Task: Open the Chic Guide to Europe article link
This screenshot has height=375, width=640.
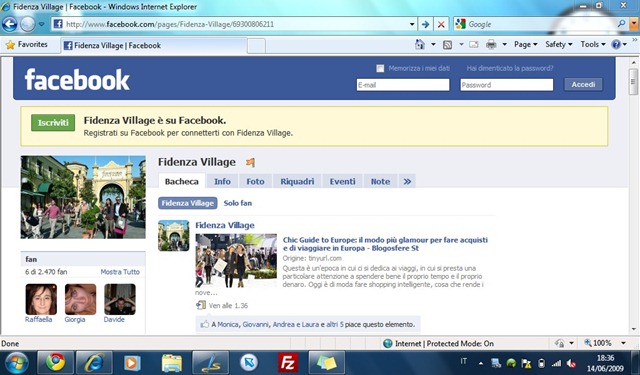Action: 385,244
